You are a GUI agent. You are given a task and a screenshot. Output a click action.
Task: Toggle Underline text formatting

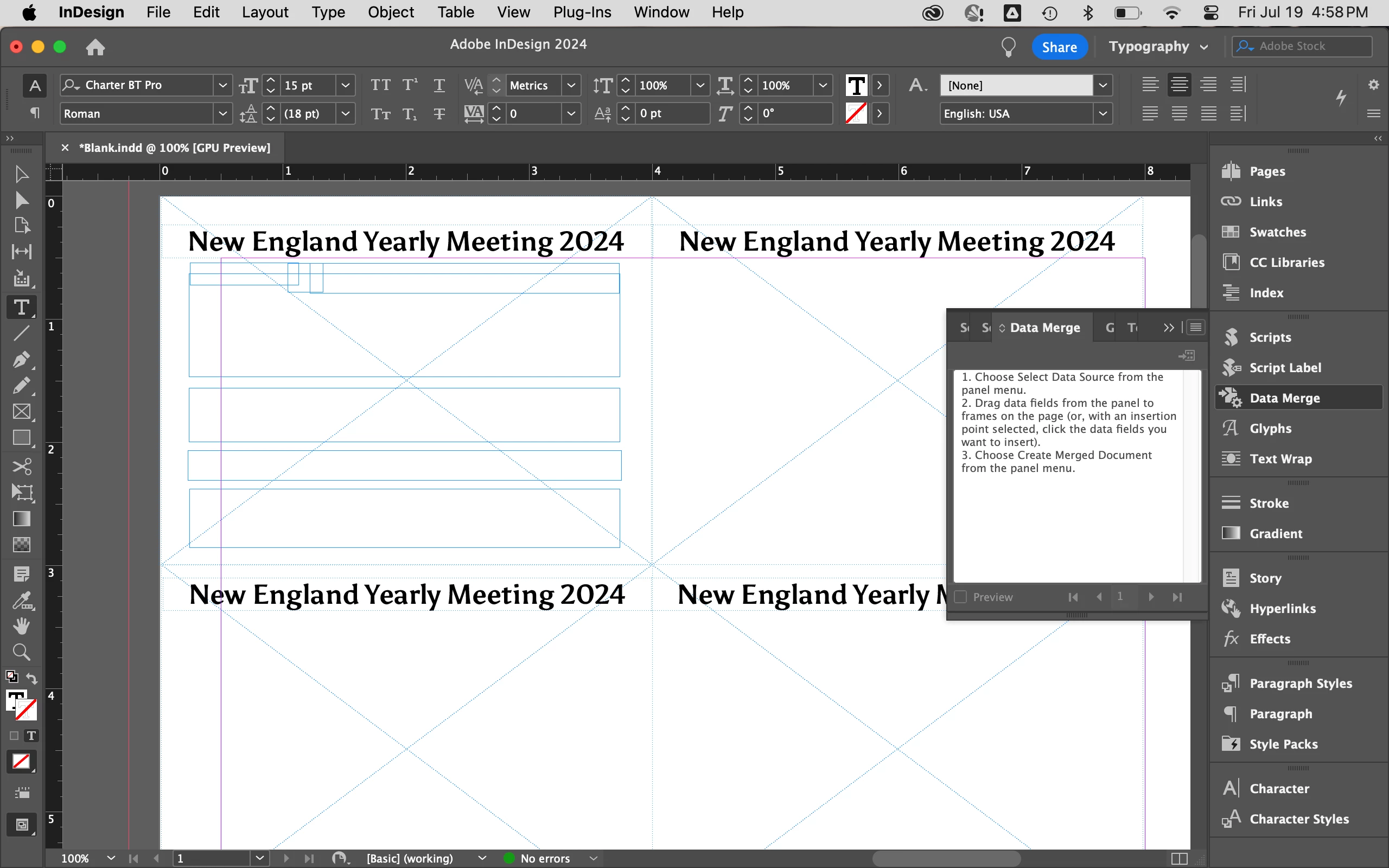click(x=439, y=85)
